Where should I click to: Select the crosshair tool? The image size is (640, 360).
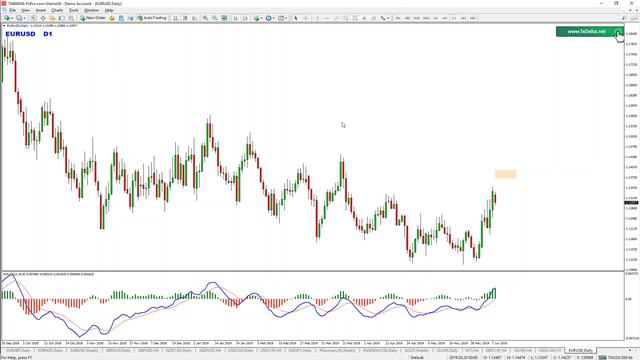(x=305, y=18)
